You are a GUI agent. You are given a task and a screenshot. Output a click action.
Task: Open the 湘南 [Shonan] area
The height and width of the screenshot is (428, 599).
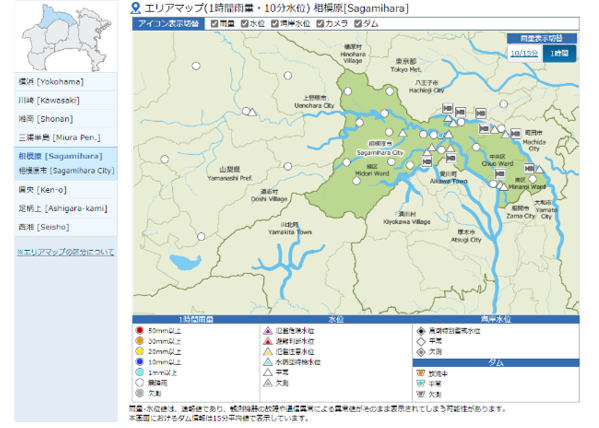tap(66, 119)
